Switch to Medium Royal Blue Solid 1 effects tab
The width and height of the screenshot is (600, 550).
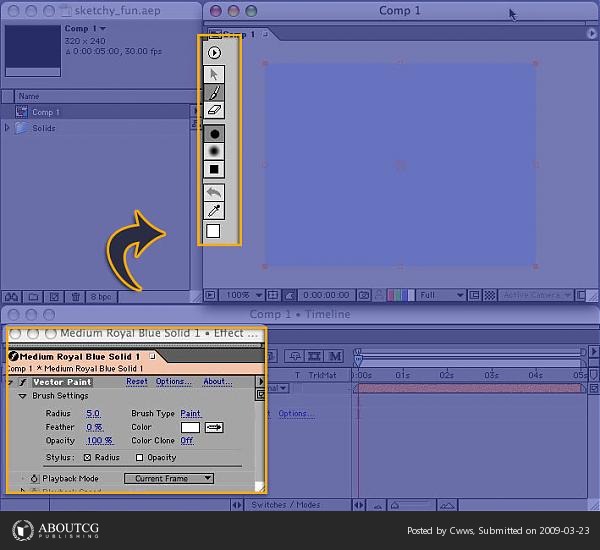pyautogui.click(x=80, y=356)
